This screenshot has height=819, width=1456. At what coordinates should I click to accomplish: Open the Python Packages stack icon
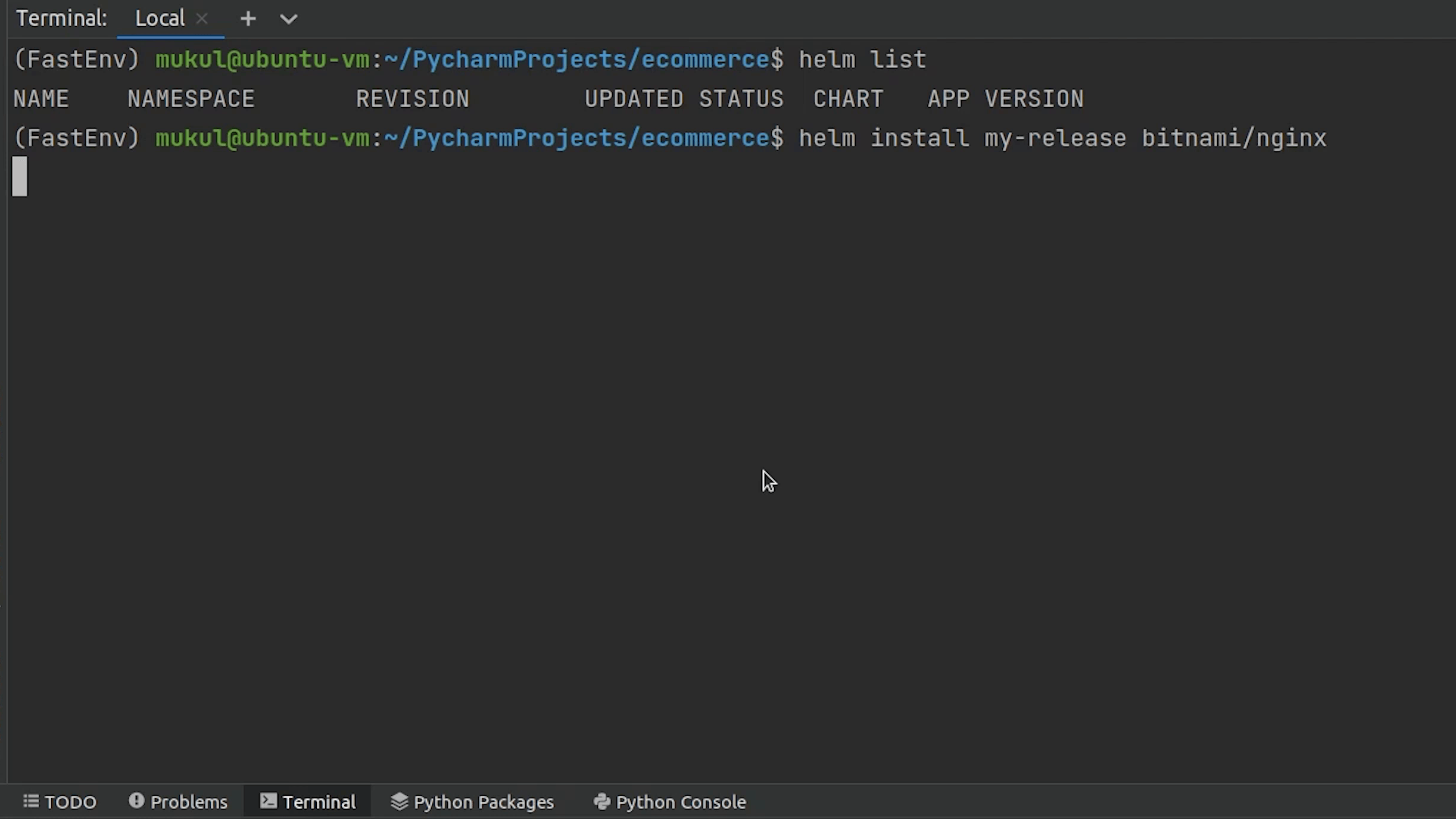399,801
